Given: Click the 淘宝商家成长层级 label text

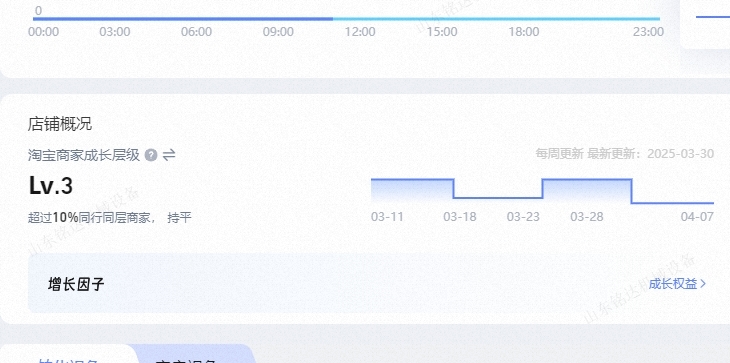Looking at the screenshot, I should pyautogui.click(x=84, y=155).
